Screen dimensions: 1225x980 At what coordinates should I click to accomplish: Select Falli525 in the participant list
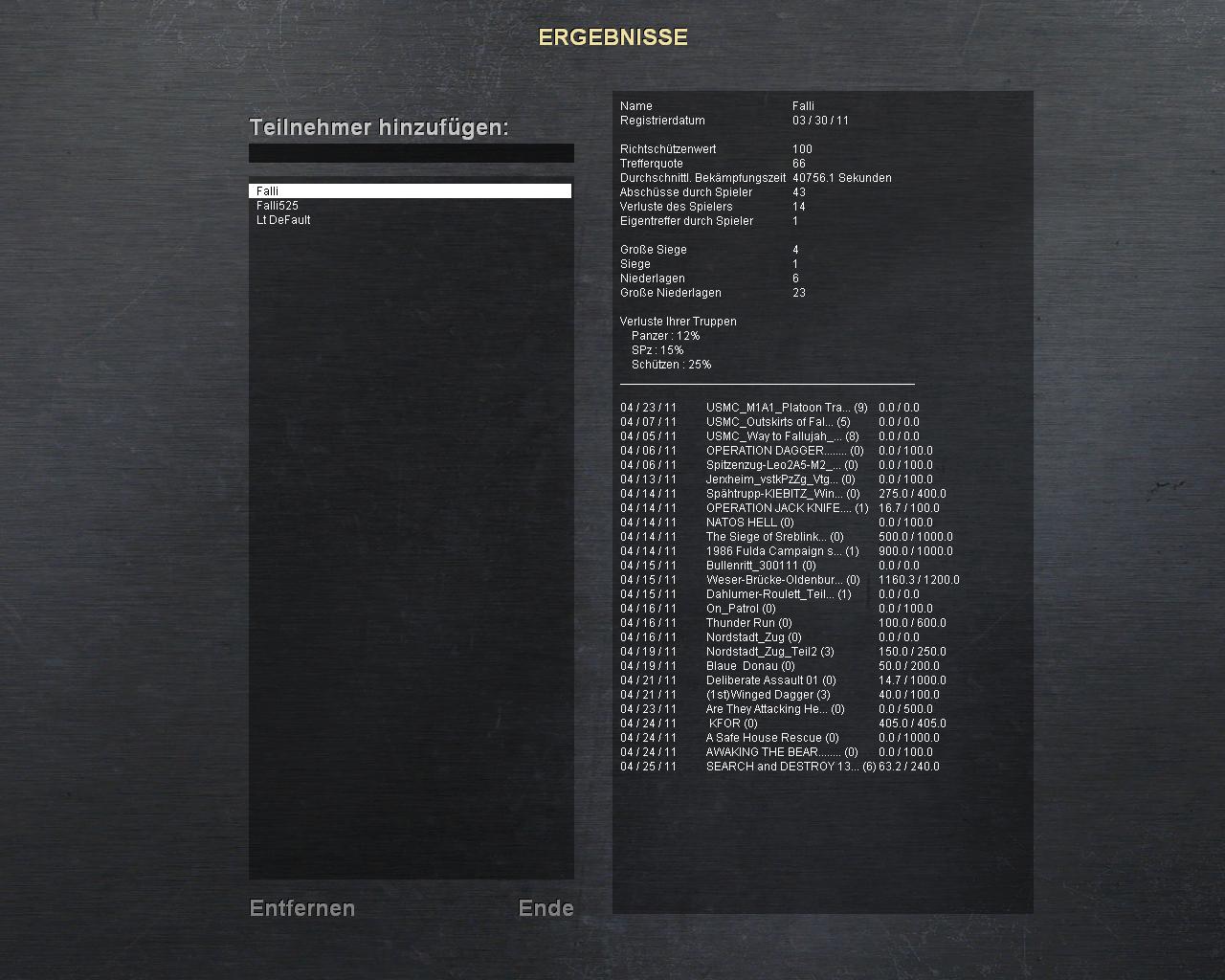pos(278,206)
